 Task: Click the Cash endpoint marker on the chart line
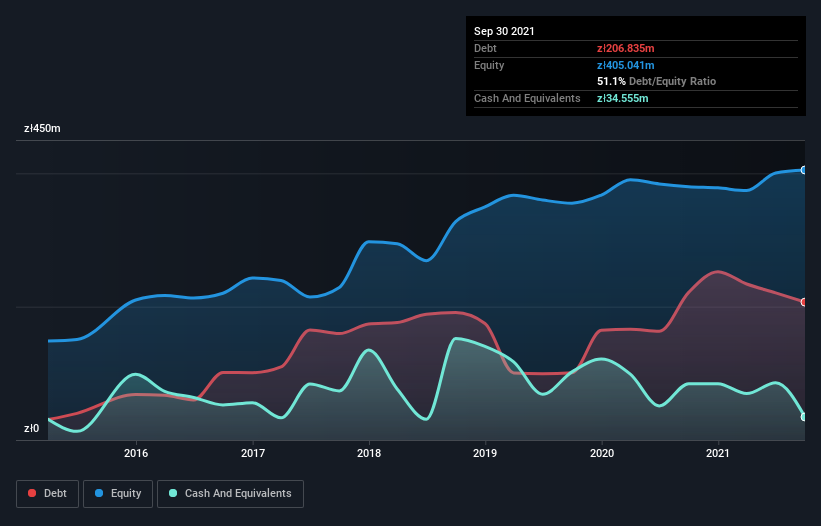click(804, 417)
